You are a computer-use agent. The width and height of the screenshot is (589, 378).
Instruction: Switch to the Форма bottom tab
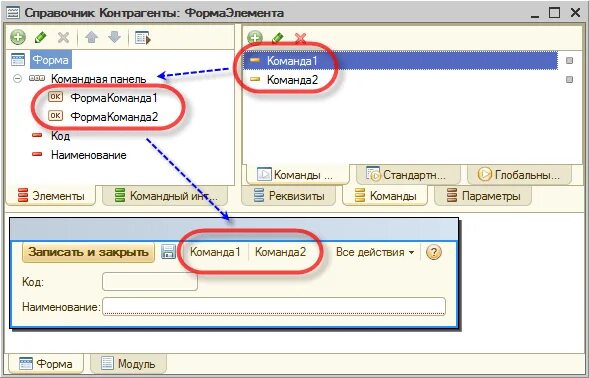pyautogui.click(x=45, y=363)
